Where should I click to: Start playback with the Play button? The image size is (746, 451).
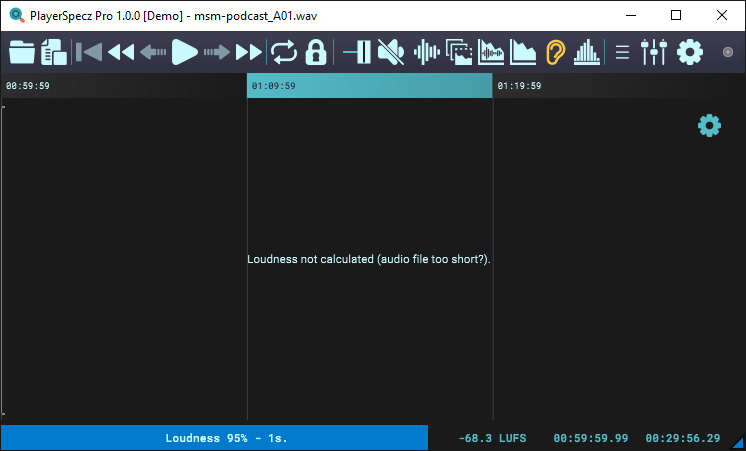(185, 52)
